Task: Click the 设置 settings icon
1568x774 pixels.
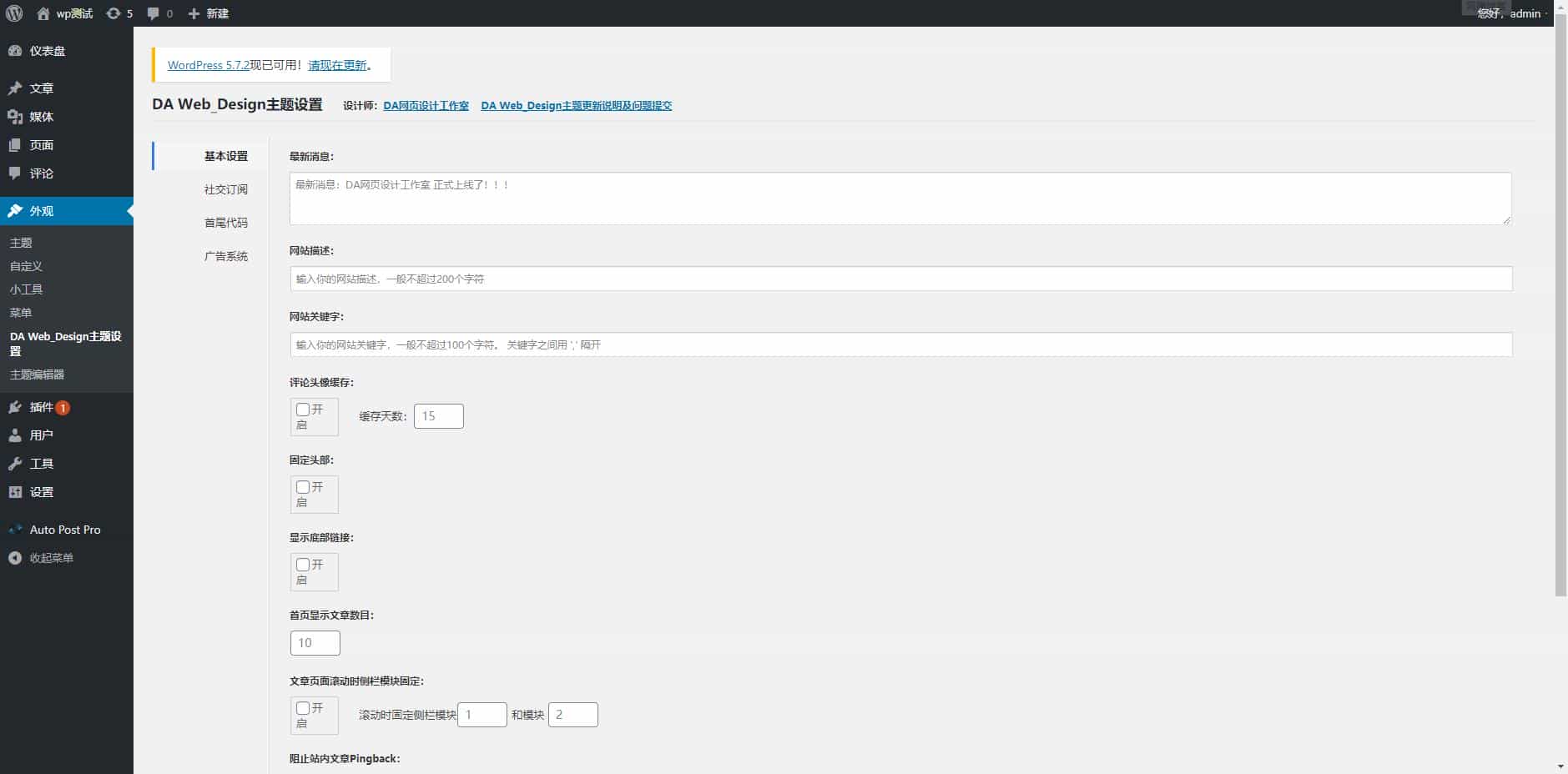Action: 15,492
